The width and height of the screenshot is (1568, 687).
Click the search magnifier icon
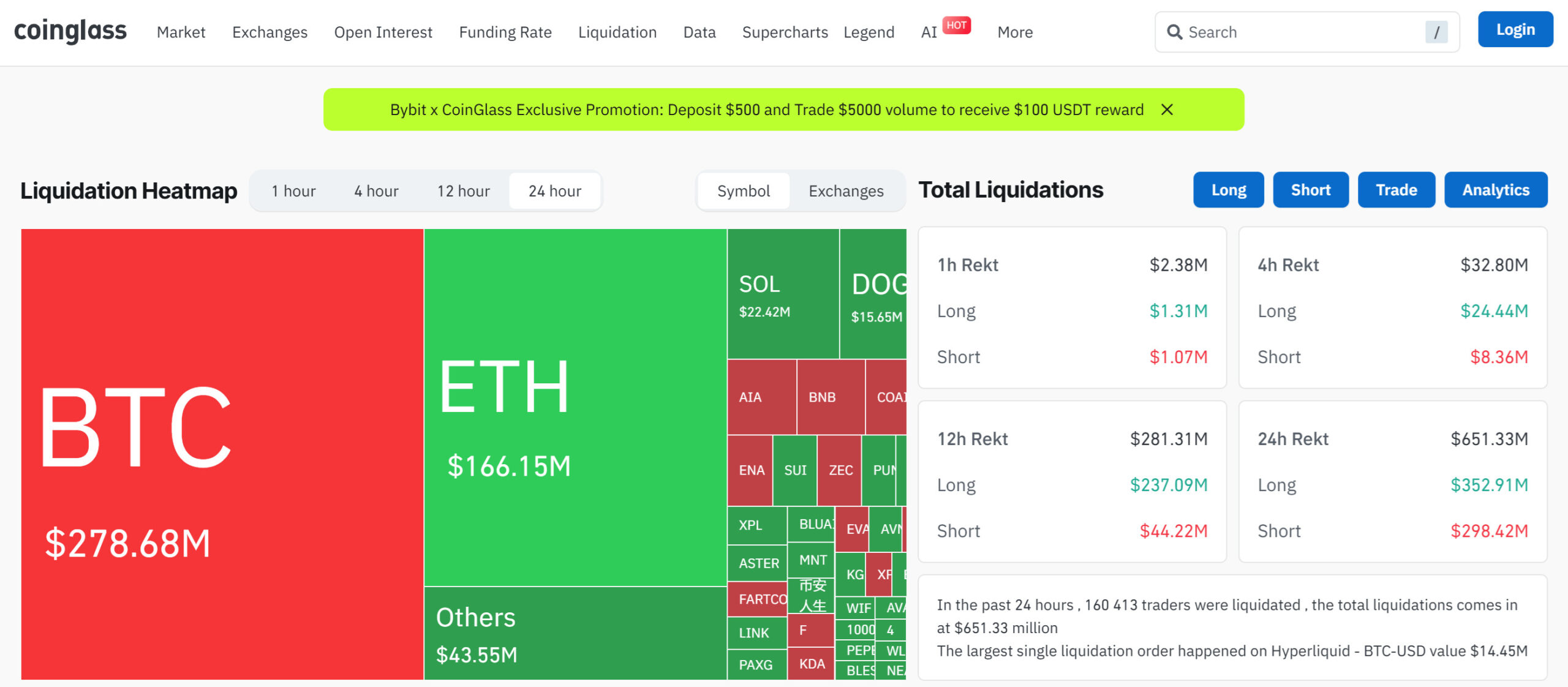(1174, 32)
